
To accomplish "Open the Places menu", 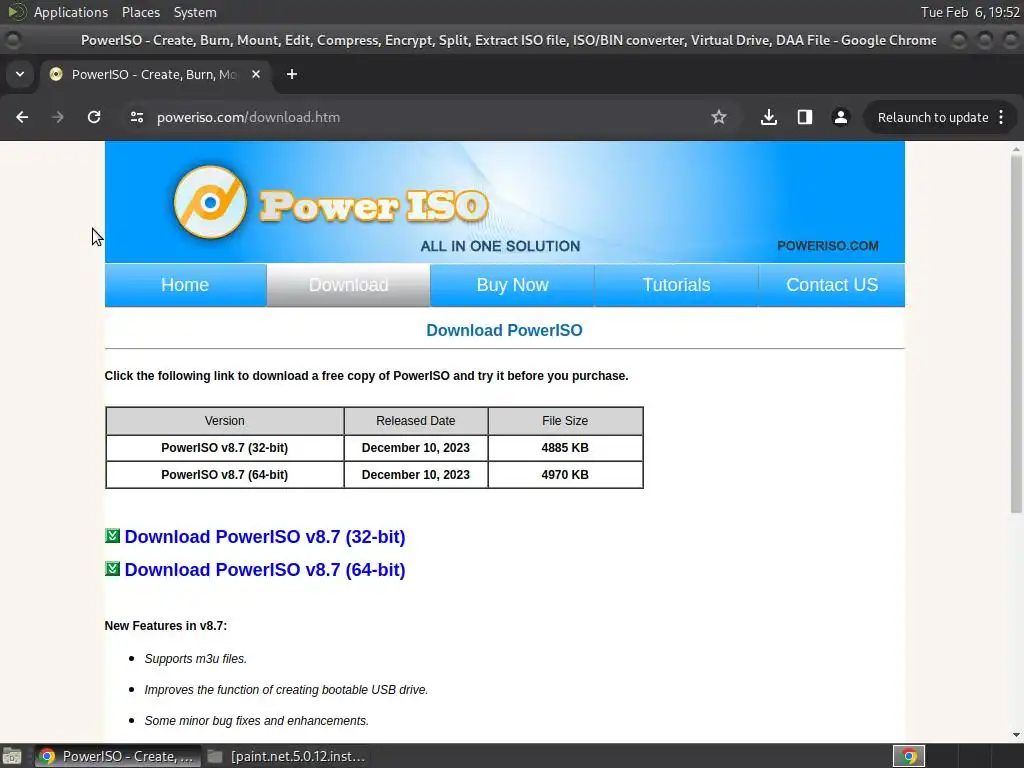I will (x=140, y=12).
